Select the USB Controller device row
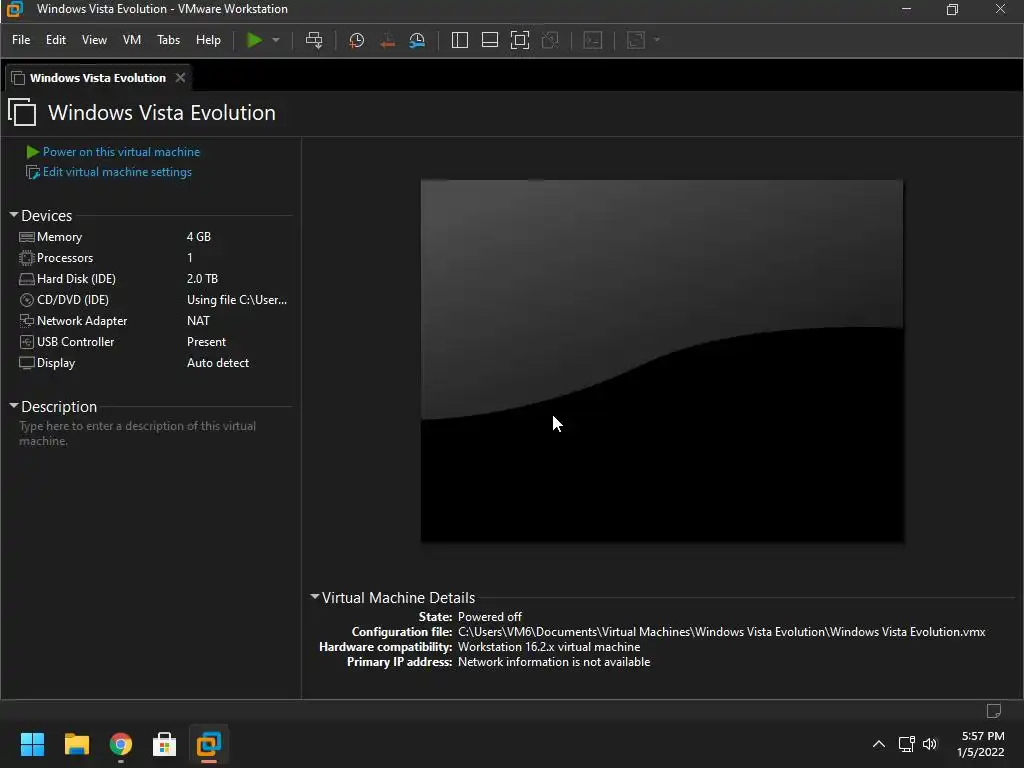 pyautogui.click(x=153, y=342)
